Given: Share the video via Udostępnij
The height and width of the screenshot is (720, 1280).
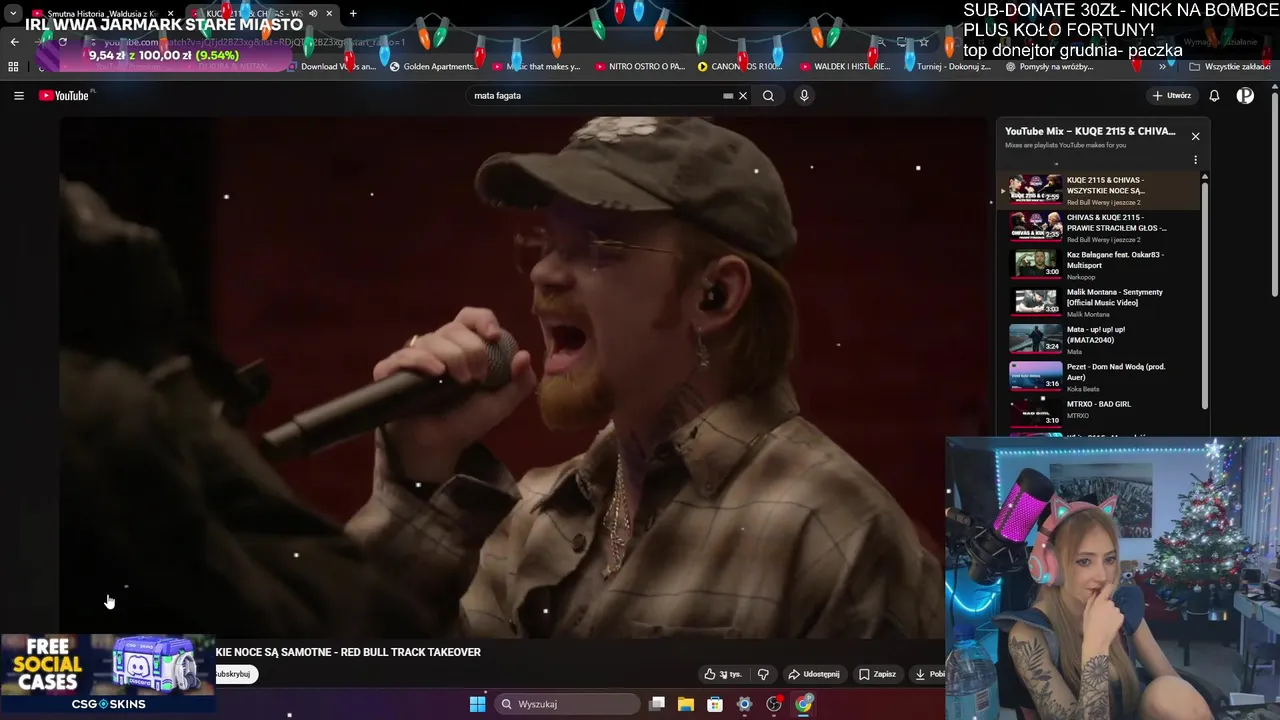Looking at the screenshot, I should [813, 674].
